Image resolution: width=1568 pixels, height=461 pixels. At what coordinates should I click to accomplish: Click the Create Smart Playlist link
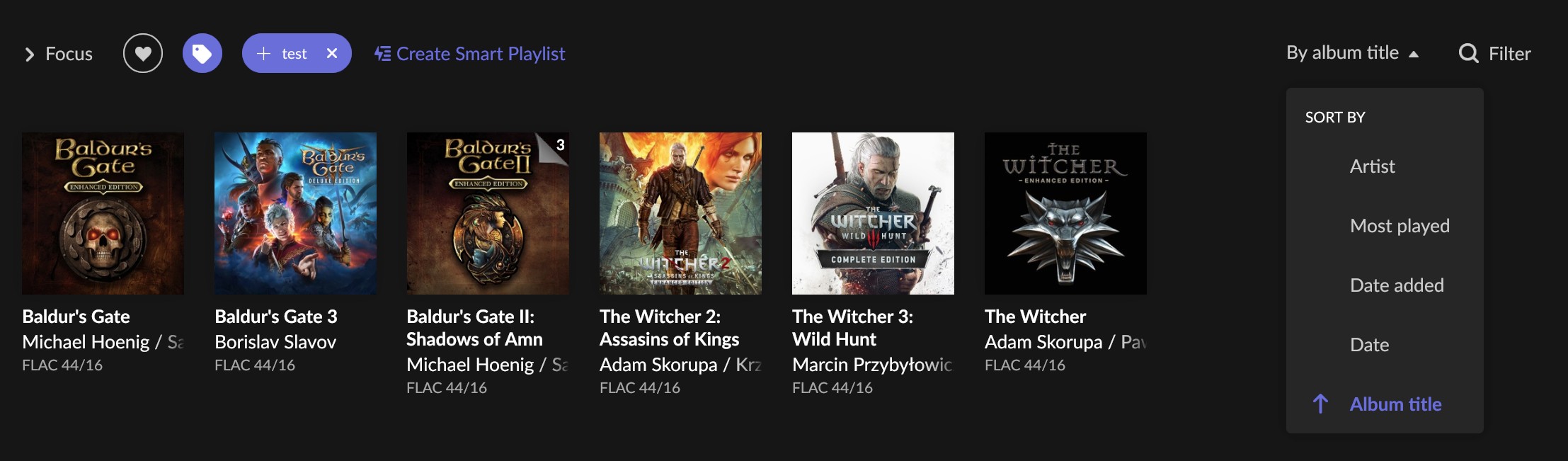point(481,54)
